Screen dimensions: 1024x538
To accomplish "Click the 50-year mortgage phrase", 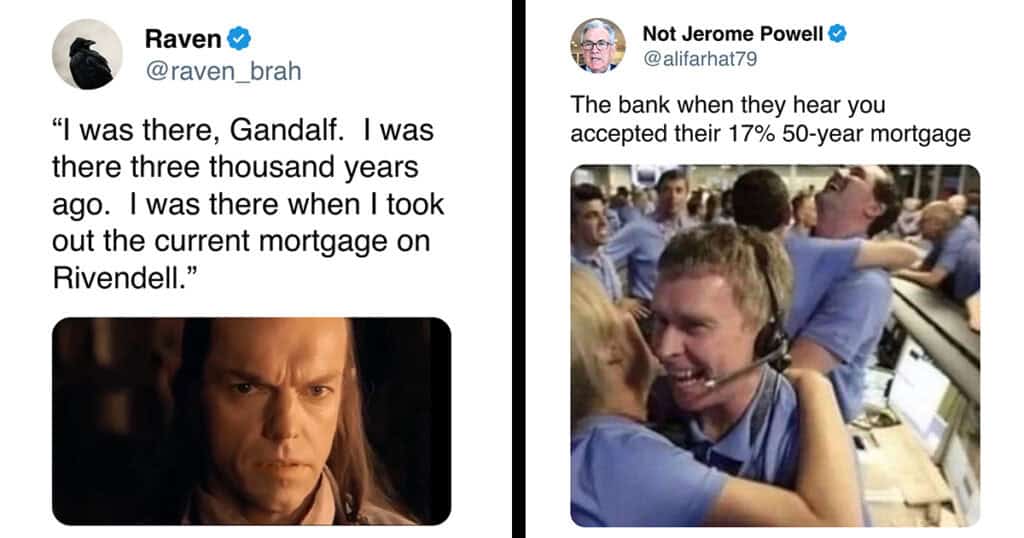I will pos(876,134).
